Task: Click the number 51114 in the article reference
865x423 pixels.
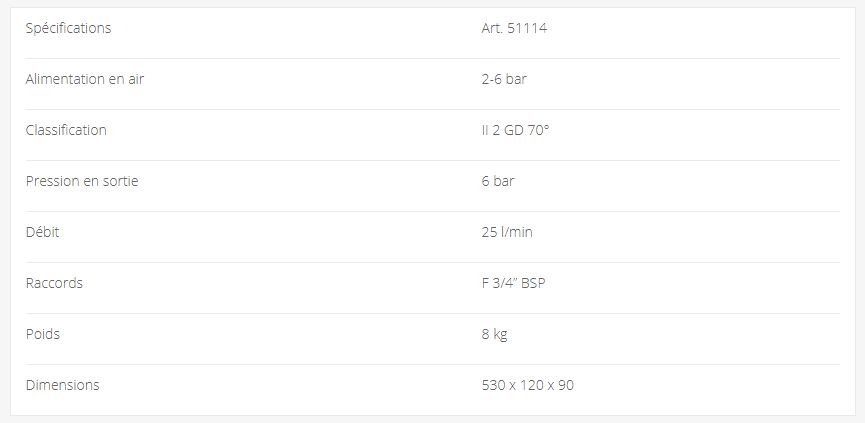Action: (526, 28)
